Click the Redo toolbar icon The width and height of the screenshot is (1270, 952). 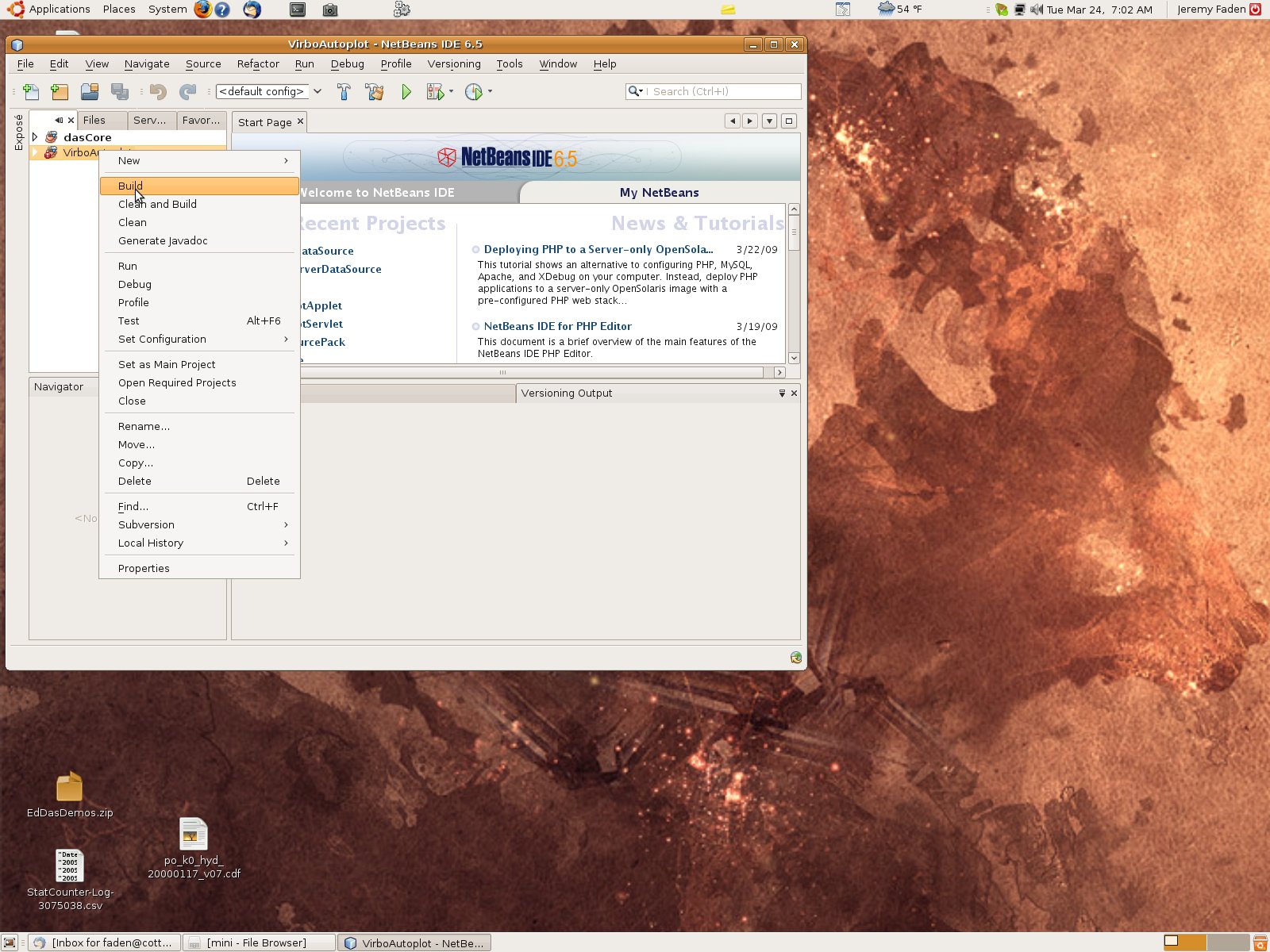188,91
